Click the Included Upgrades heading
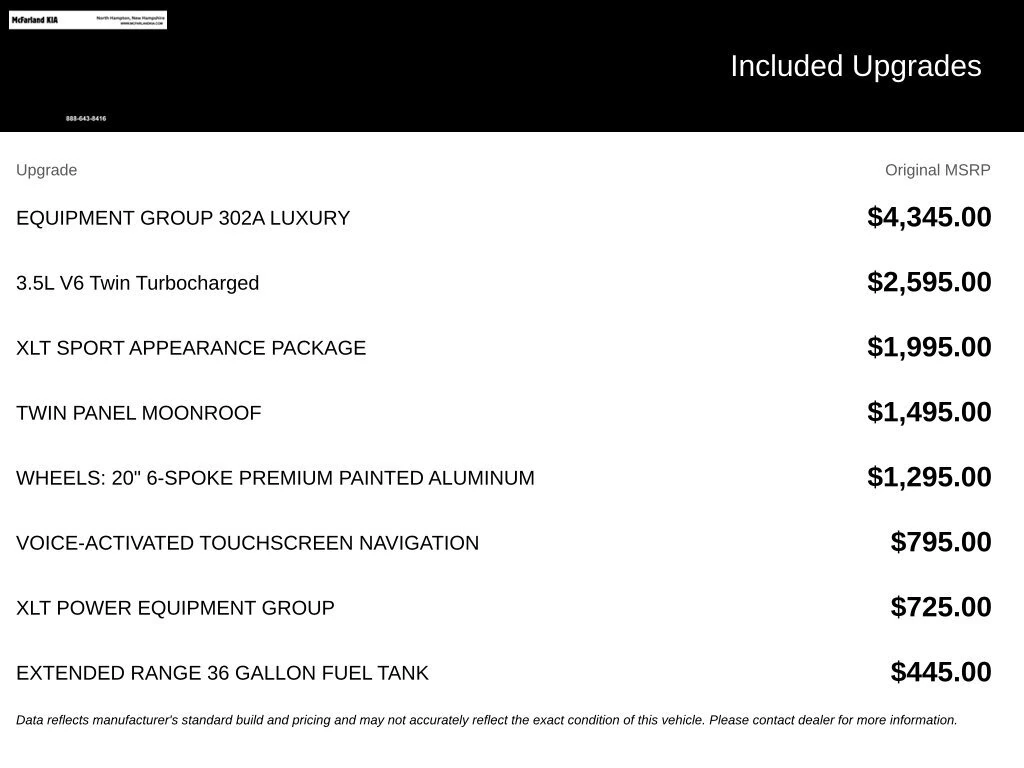 [x=856, y=67]
